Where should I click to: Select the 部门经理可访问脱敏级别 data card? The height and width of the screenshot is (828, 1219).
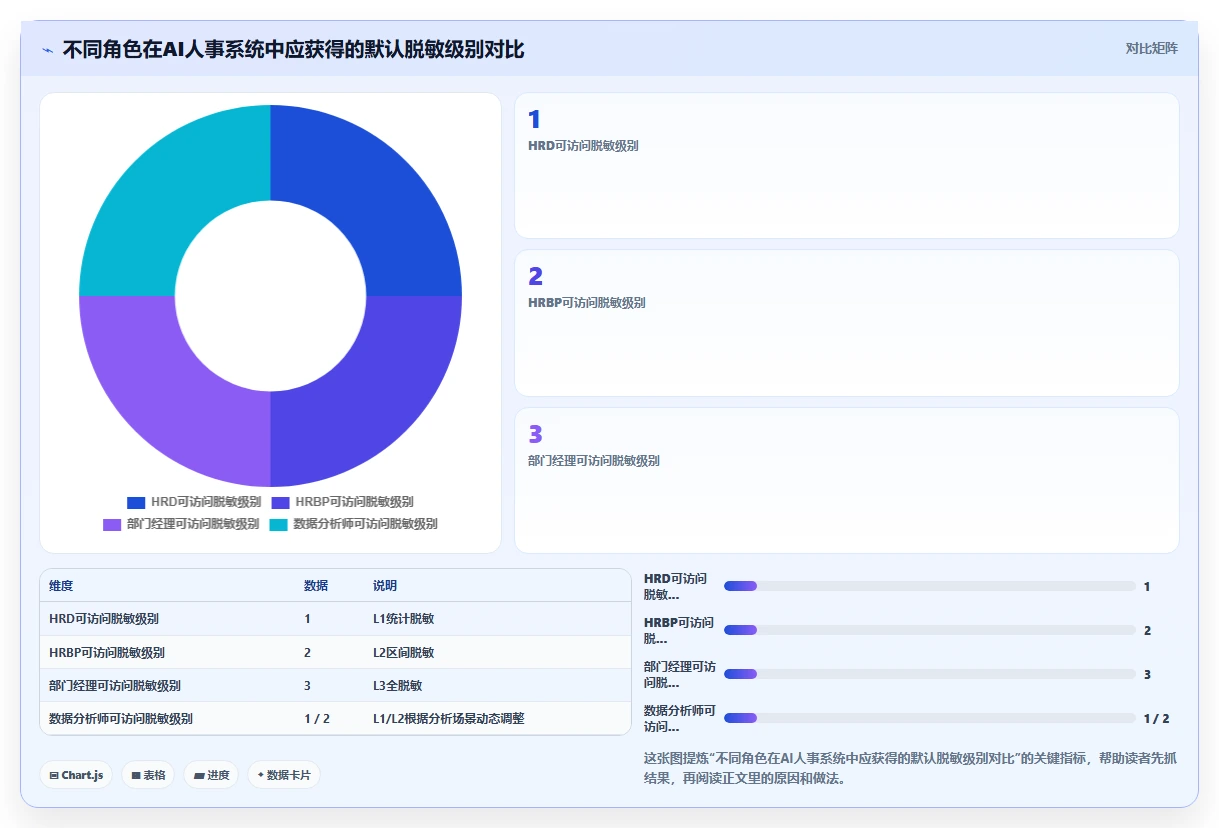coord(846,480)
